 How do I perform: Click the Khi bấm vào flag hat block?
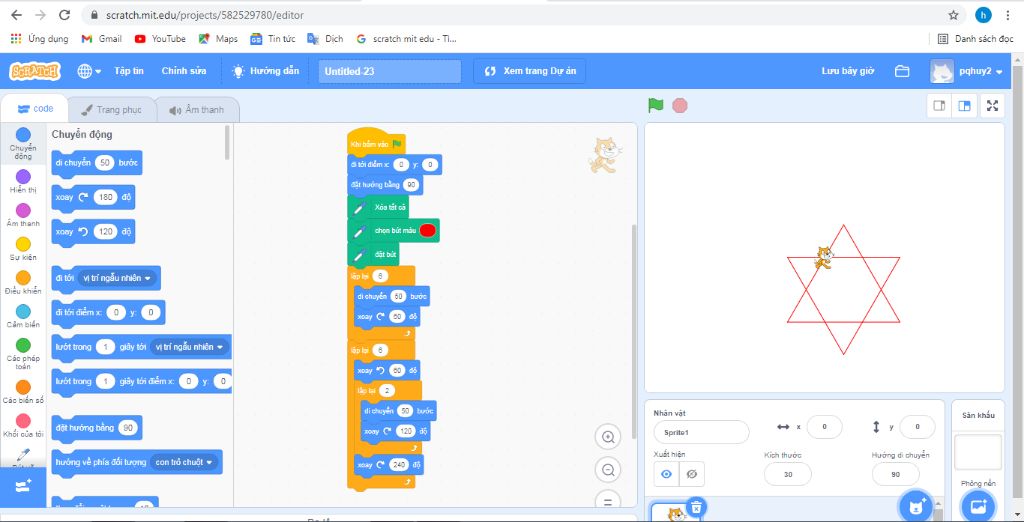click(377, 142)
